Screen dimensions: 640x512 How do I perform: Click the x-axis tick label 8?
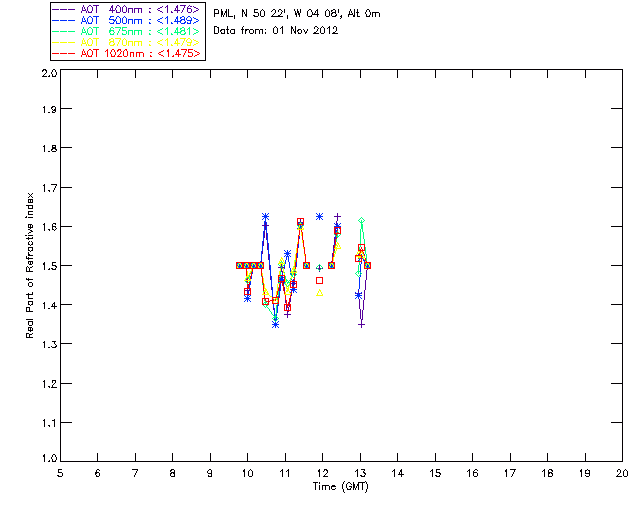pyautogui.click(x=173, y=473)
